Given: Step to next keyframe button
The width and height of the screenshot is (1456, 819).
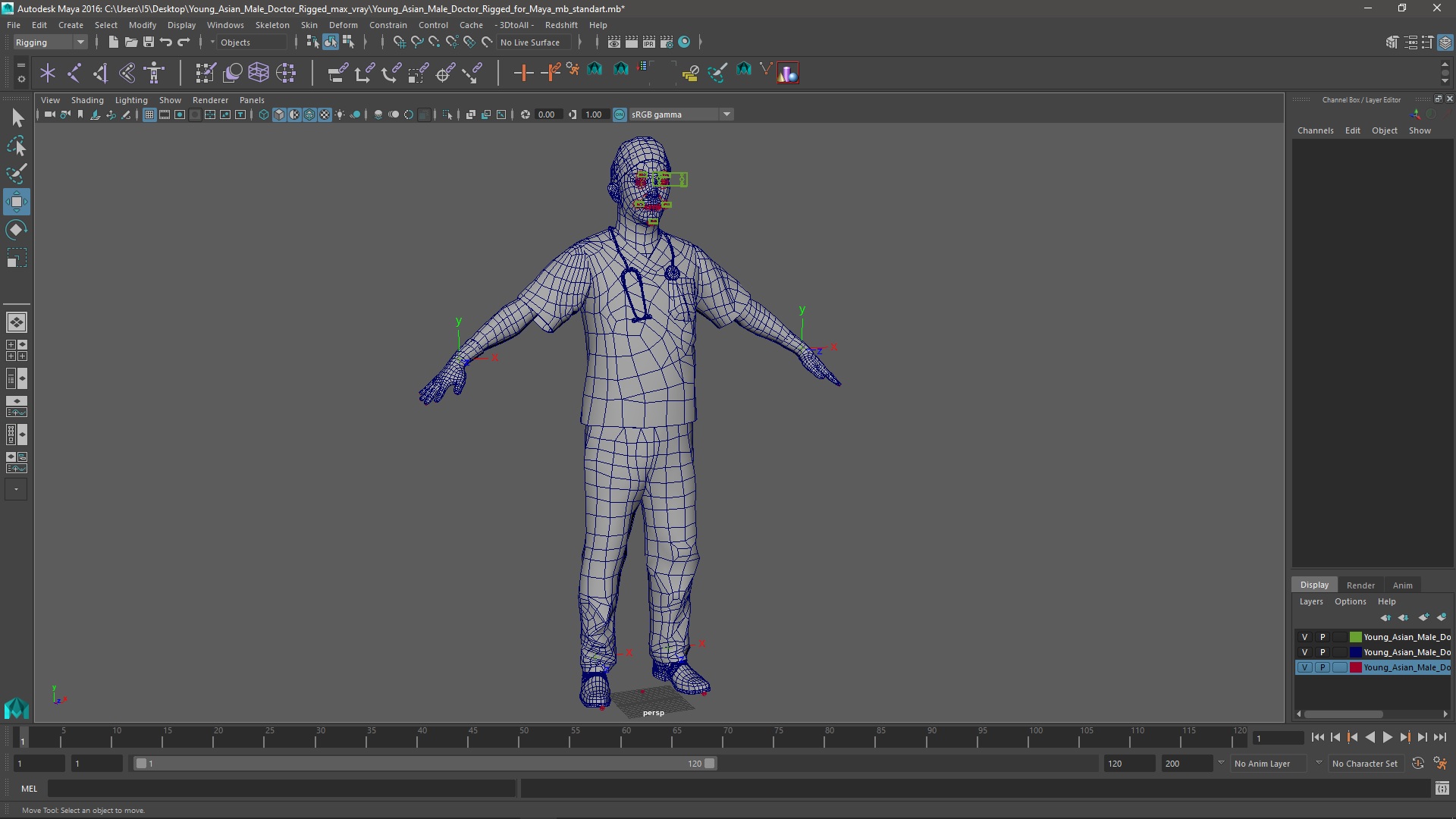Looking at the screenshot, I should [x=1404, y=737].
